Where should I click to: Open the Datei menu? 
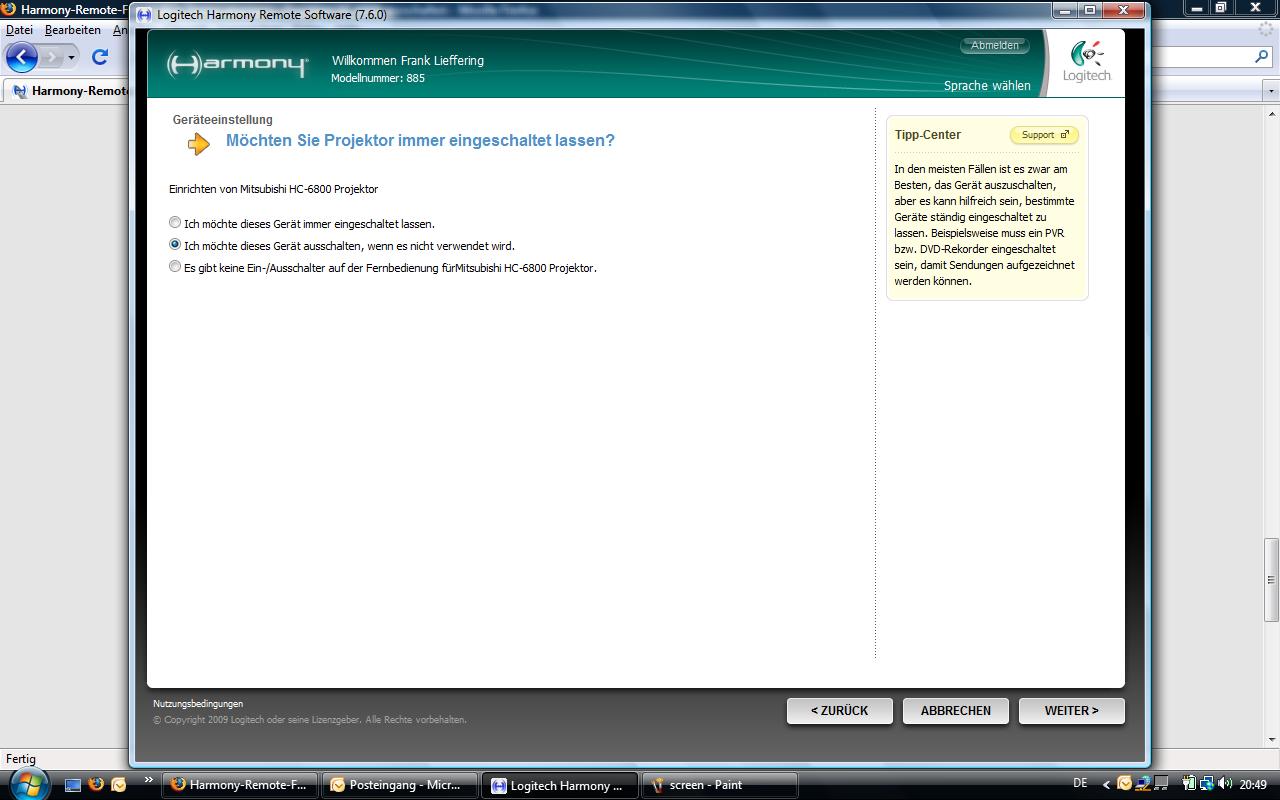coord(19,30)
